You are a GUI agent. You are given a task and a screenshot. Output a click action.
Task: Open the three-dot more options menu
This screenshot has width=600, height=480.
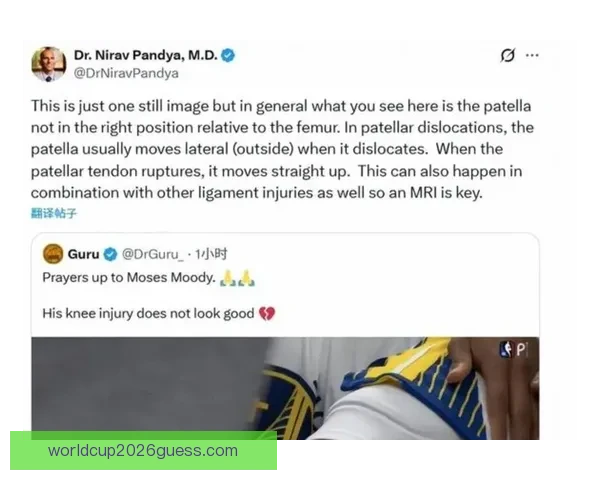532,56
